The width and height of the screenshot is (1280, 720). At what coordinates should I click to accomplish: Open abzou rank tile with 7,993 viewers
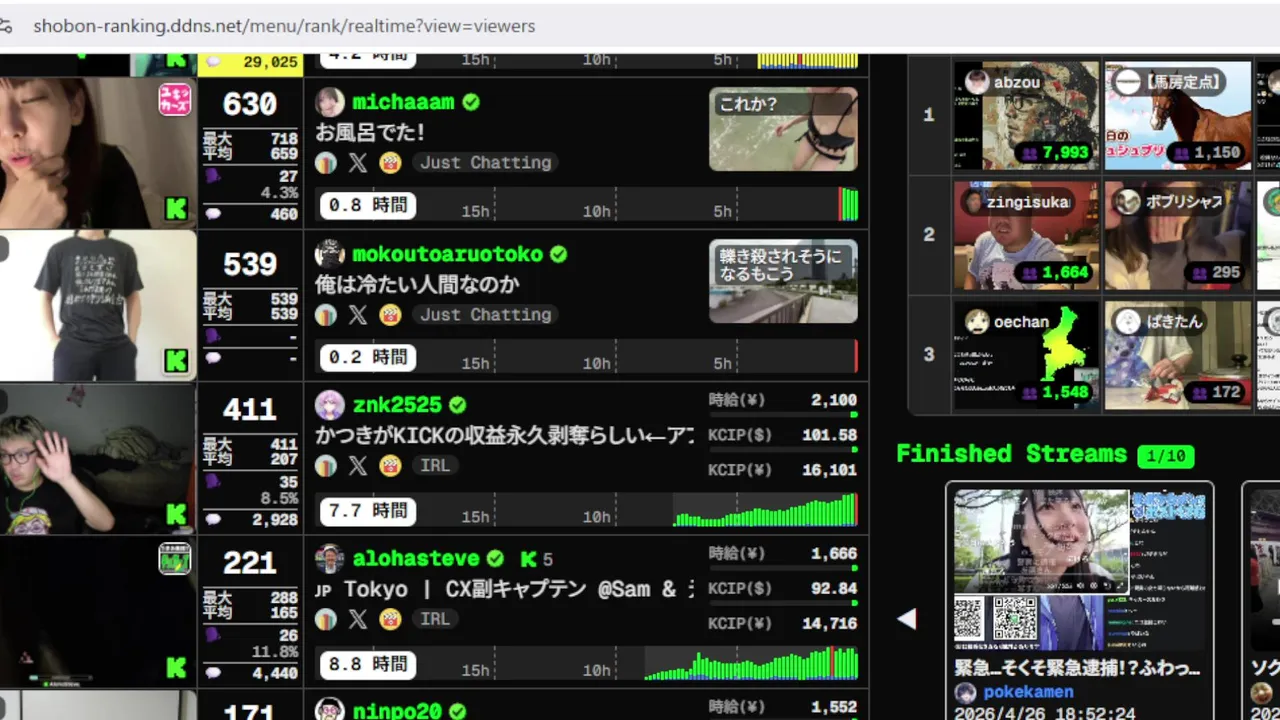coord(1025,115)
